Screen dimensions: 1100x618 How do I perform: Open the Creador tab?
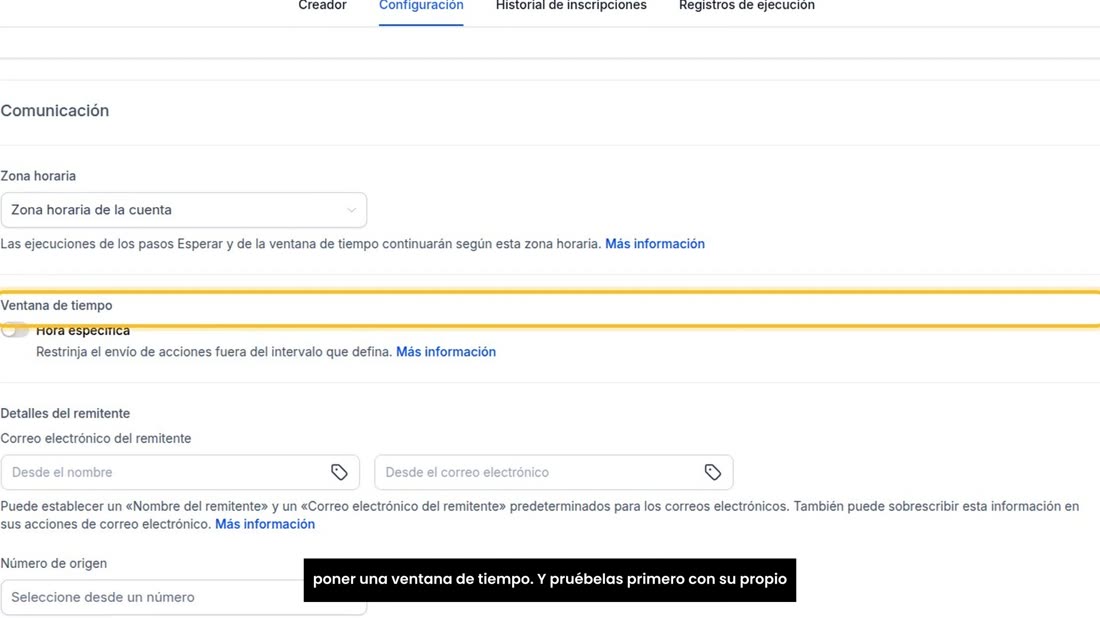[322, 6]
